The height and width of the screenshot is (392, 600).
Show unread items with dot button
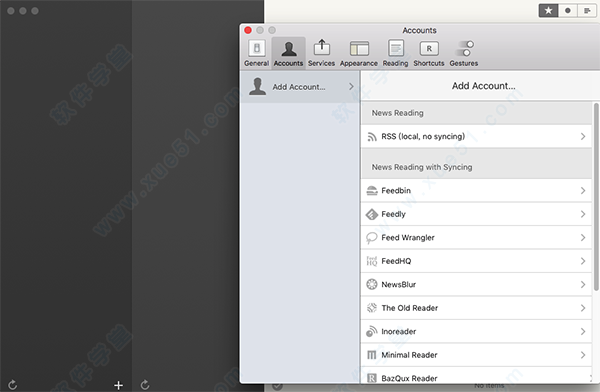coord(568,11)
